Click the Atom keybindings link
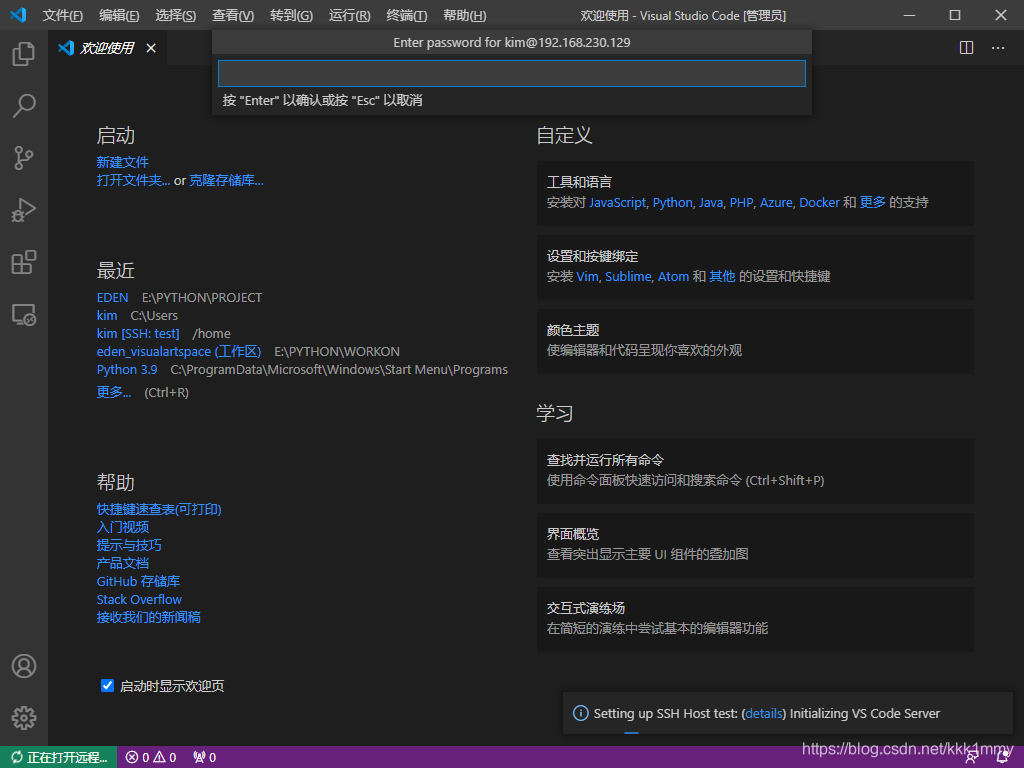 pyautogui.click(x=673, y=277)
